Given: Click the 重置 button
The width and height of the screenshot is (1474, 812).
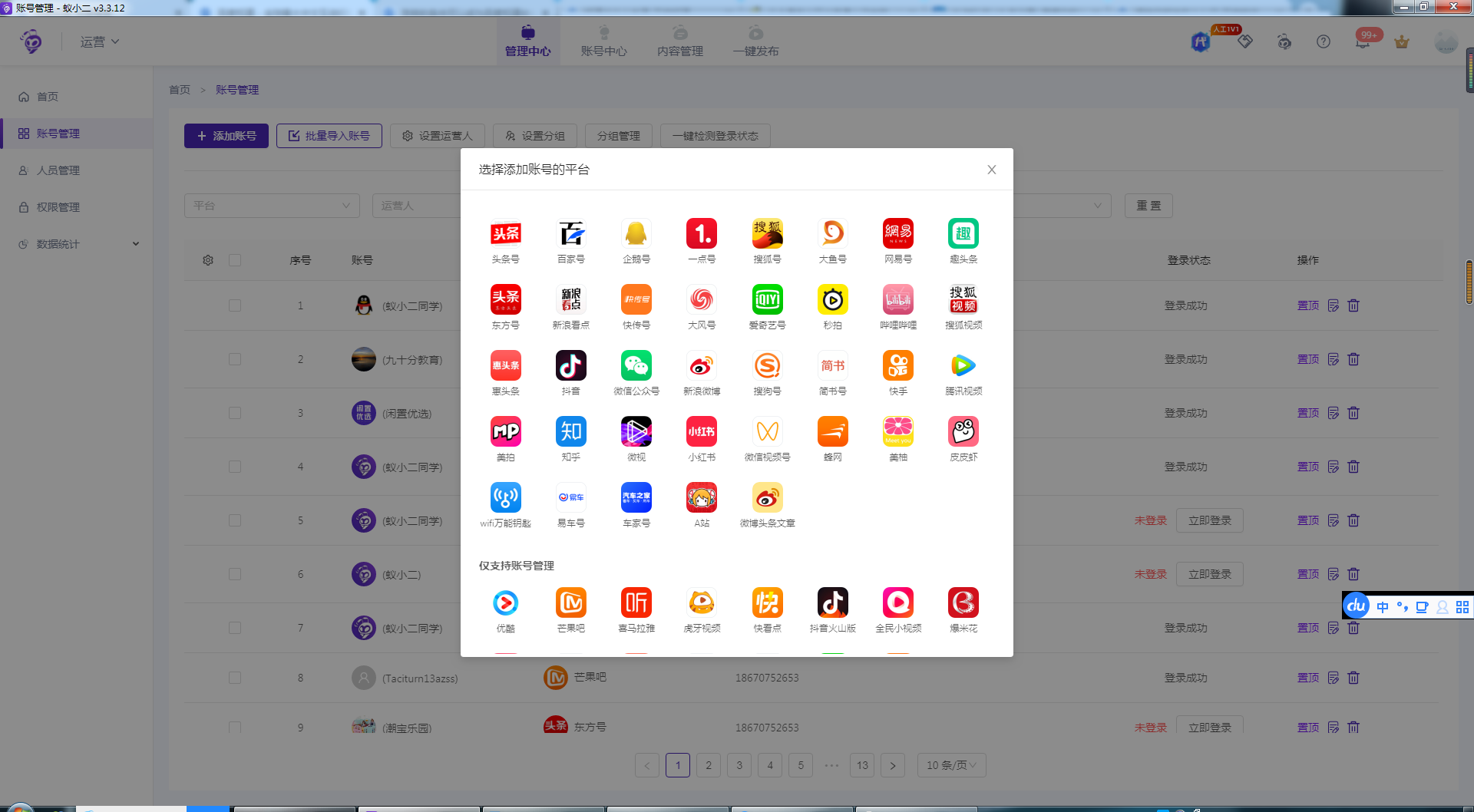Looking at the screenshot, I should 1149,206.
